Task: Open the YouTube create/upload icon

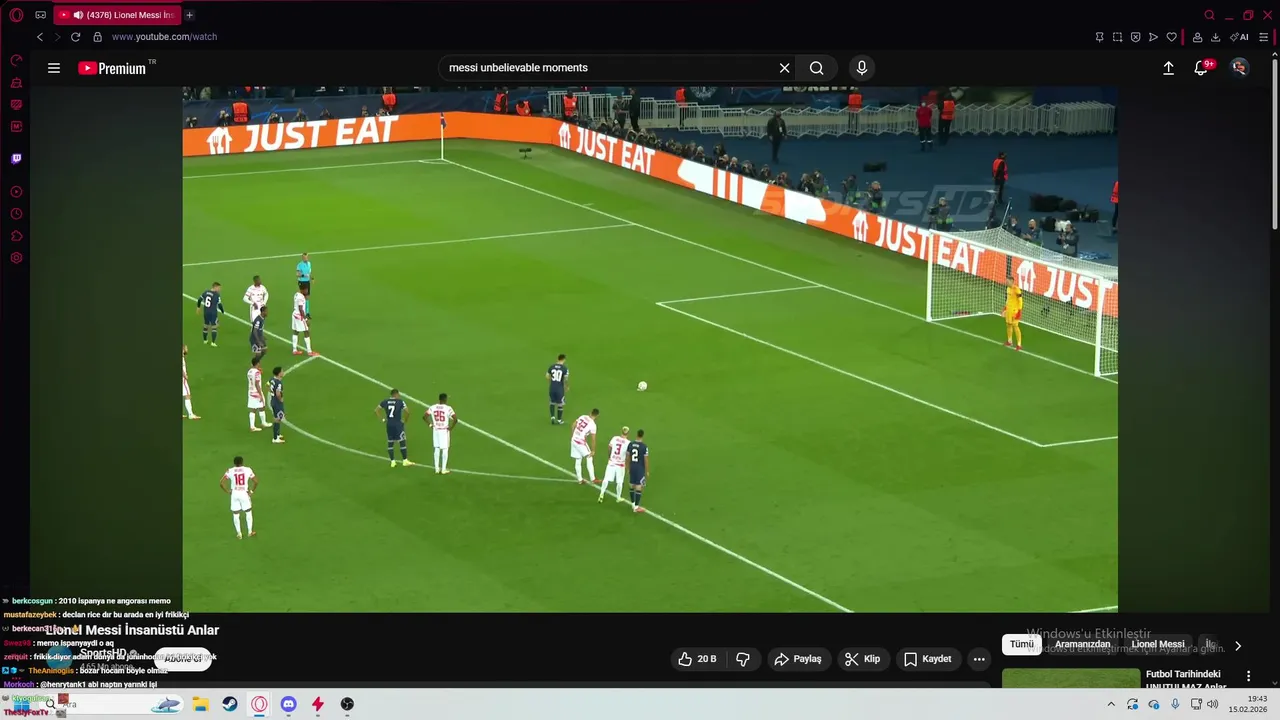Action: [1168, 68]
